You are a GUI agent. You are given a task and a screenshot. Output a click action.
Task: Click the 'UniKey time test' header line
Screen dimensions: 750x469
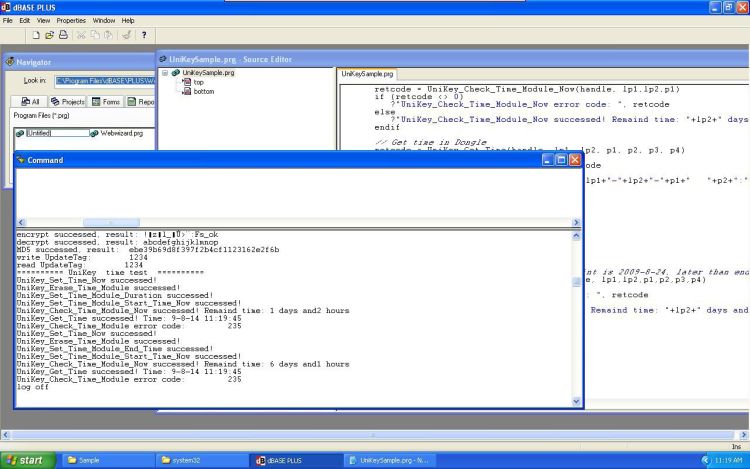[x=110, y=273]
